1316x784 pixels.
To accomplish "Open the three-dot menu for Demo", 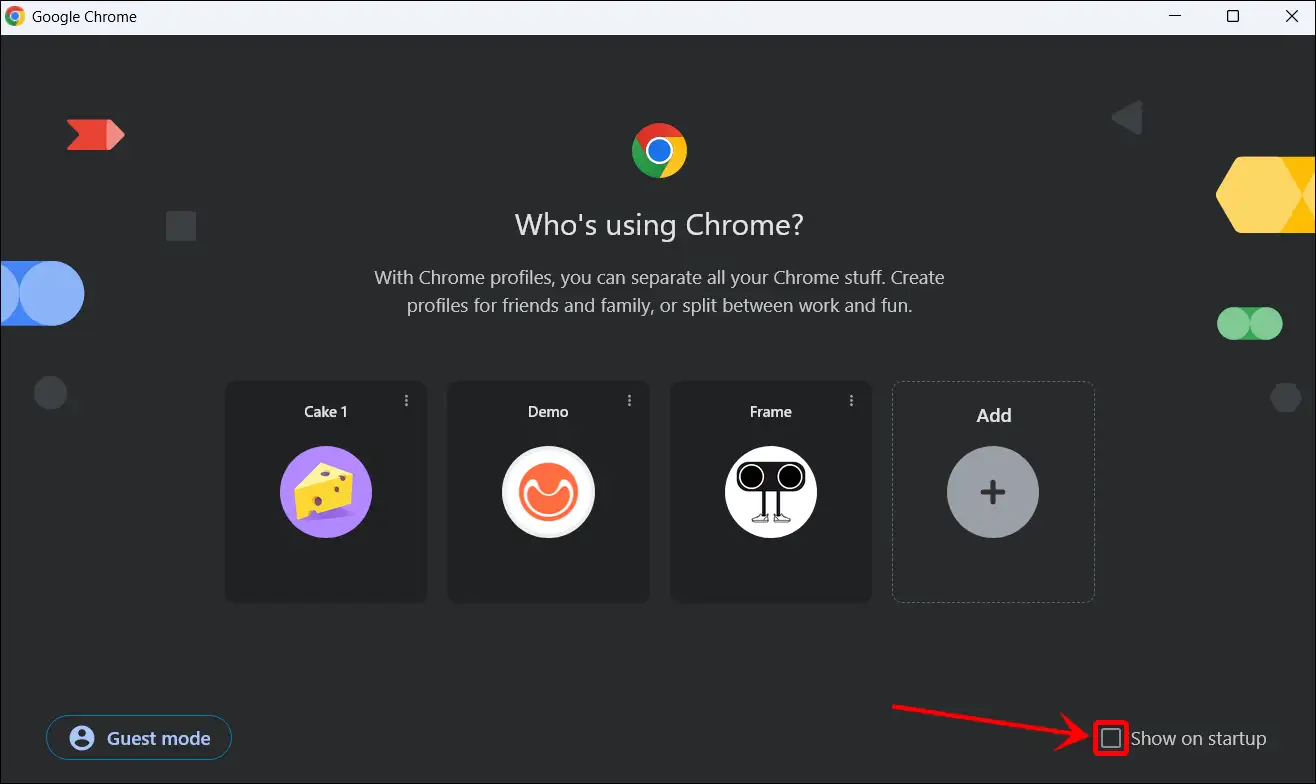I will (629, 401).
